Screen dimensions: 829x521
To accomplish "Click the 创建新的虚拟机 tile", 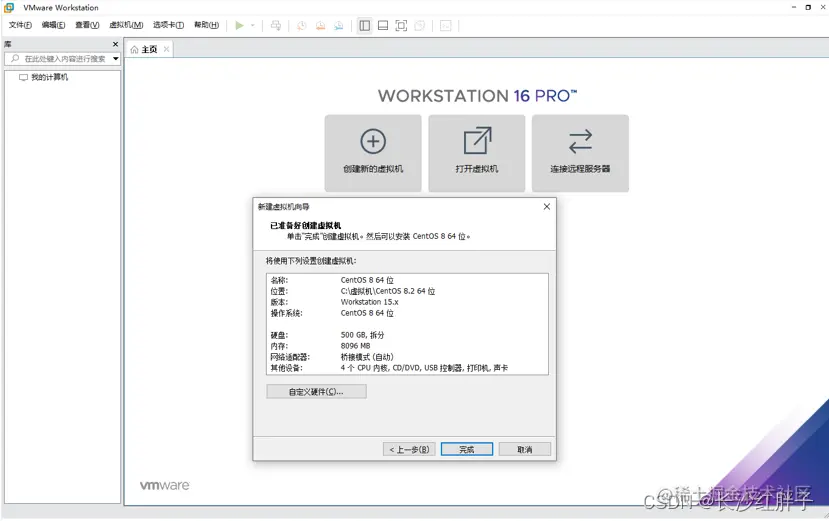I will pos(373,153).
